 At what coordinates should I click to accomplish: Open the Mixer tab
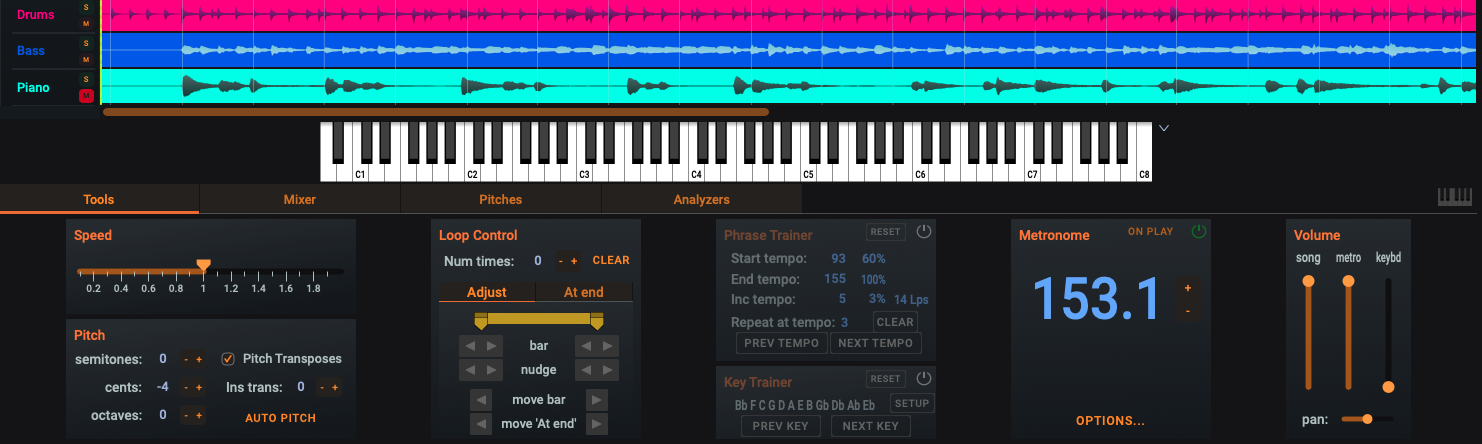pos(300,199)
